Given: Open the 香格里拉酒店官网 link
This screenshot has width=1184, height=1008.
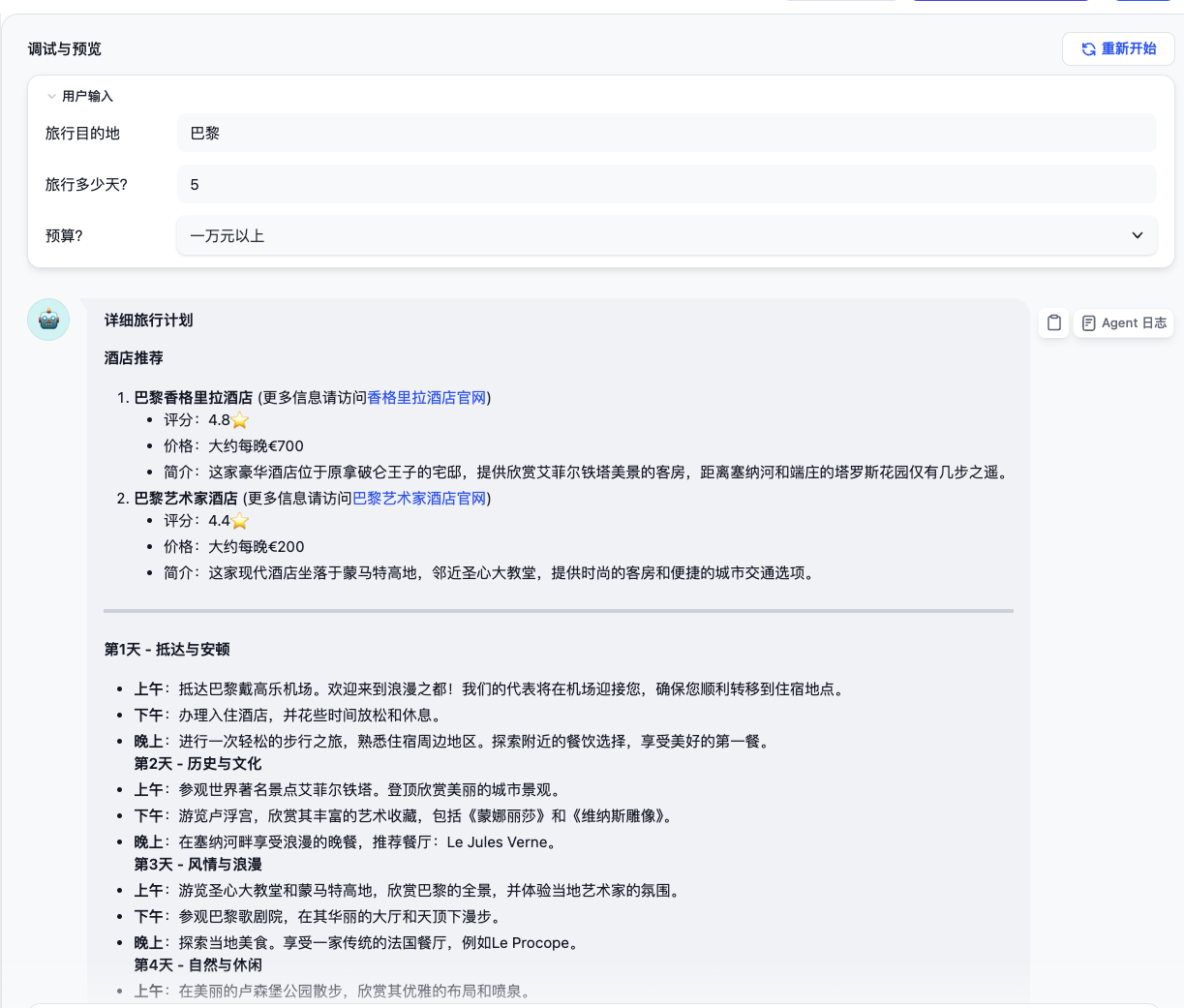Looking at the screenshot, I should click(426, 397).
